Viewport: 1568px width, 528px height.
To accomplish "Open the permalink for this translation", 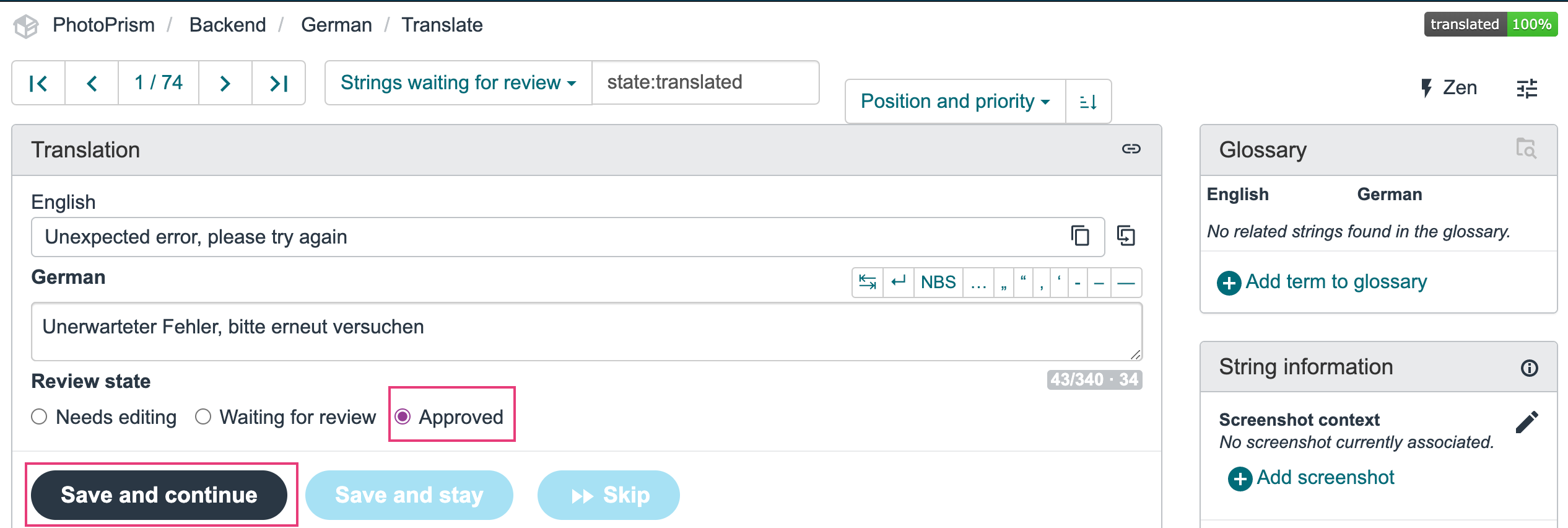I will pos(1131,149).
